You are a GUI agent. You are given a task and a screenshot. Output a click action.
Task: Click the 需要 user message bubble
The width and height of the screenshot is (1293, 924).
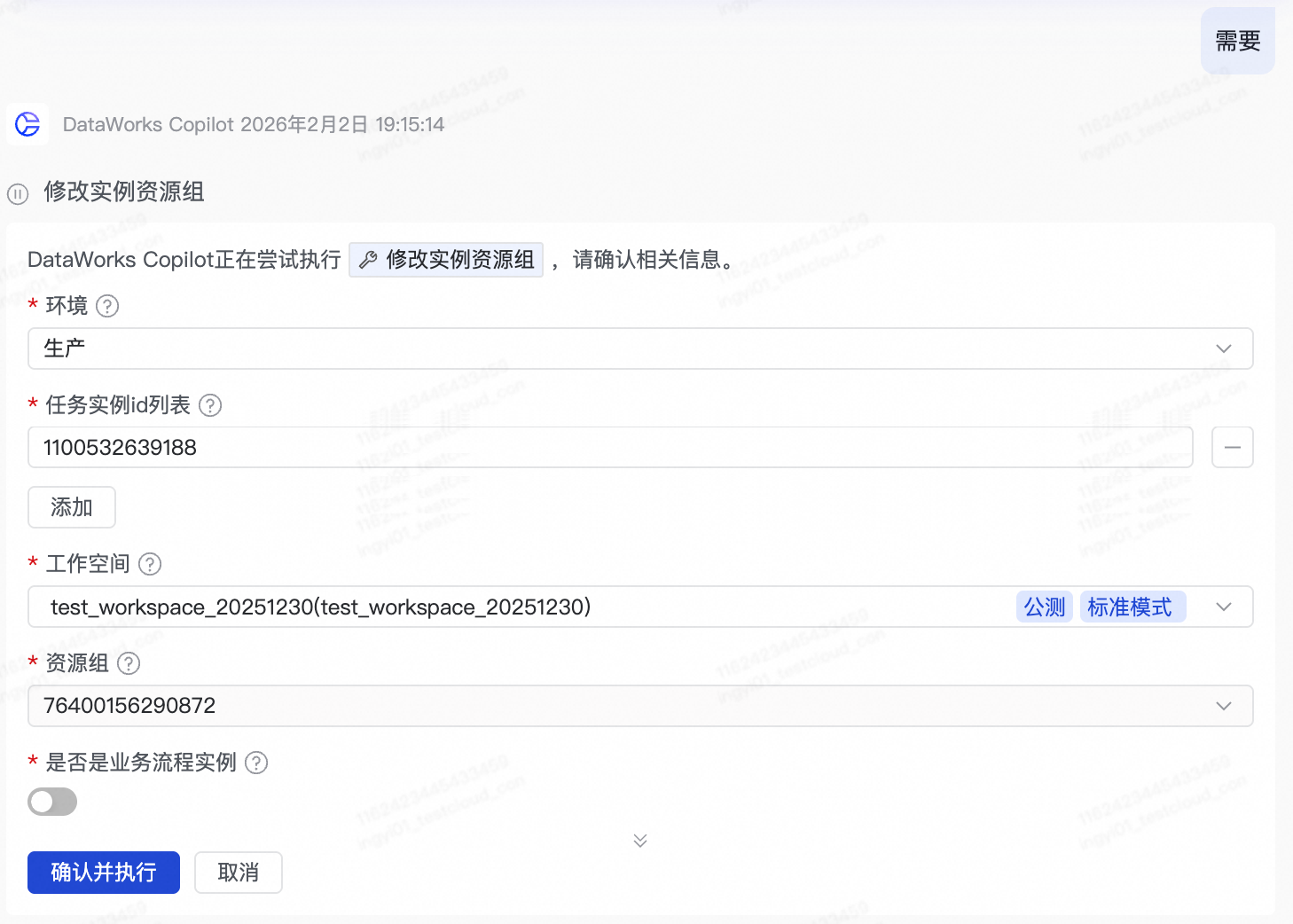1238,41
